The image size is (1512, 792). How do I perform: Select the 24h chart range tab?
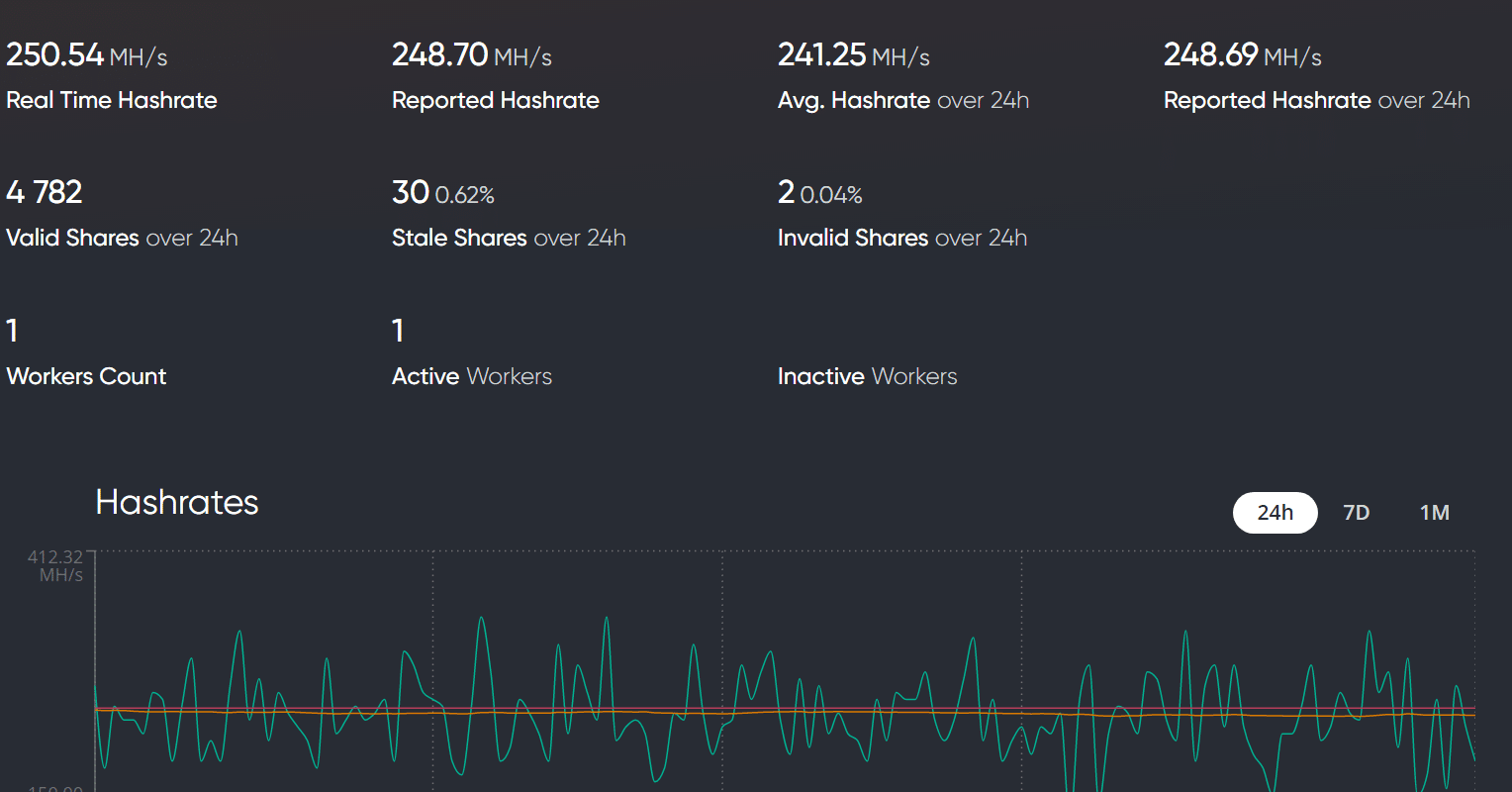tap(1275, 513)
